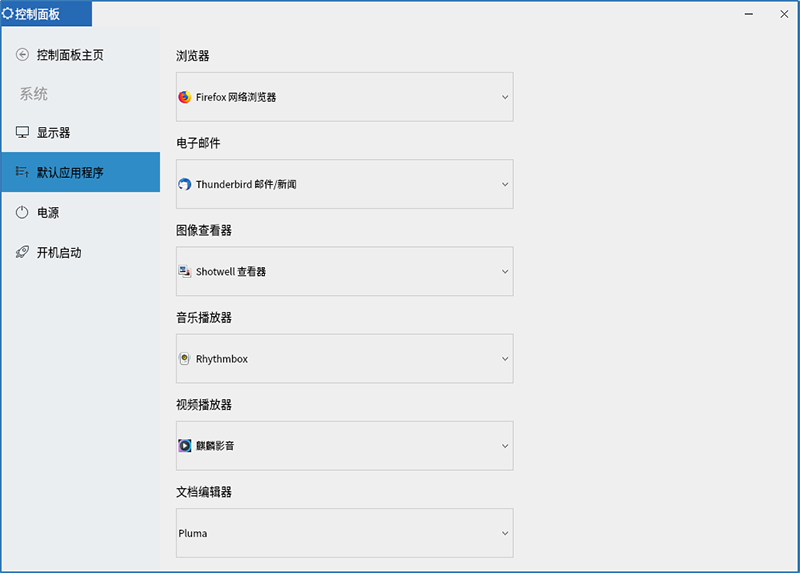Click the Thunderbird icon in email dropdown
The height and width of the screenshot is (573, 800).
coord(185,184)
